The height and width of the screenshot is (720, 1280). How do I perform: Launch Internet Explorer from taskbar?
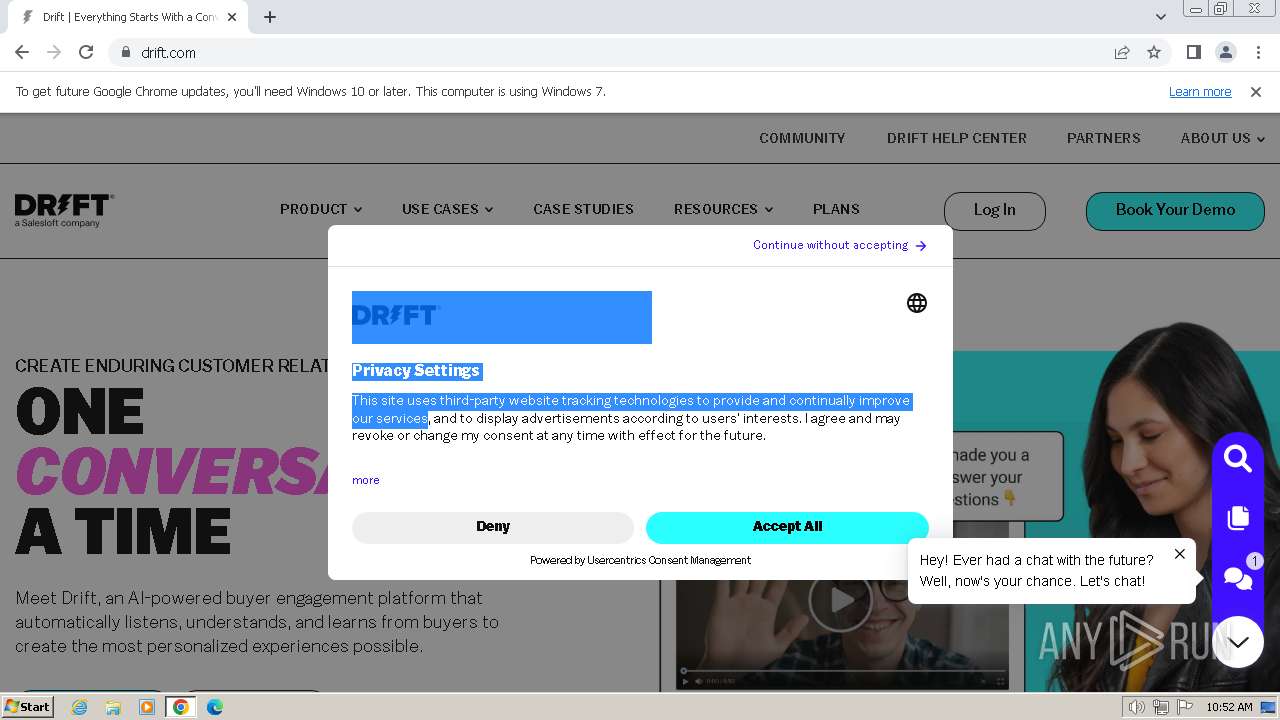coord(79,707)
